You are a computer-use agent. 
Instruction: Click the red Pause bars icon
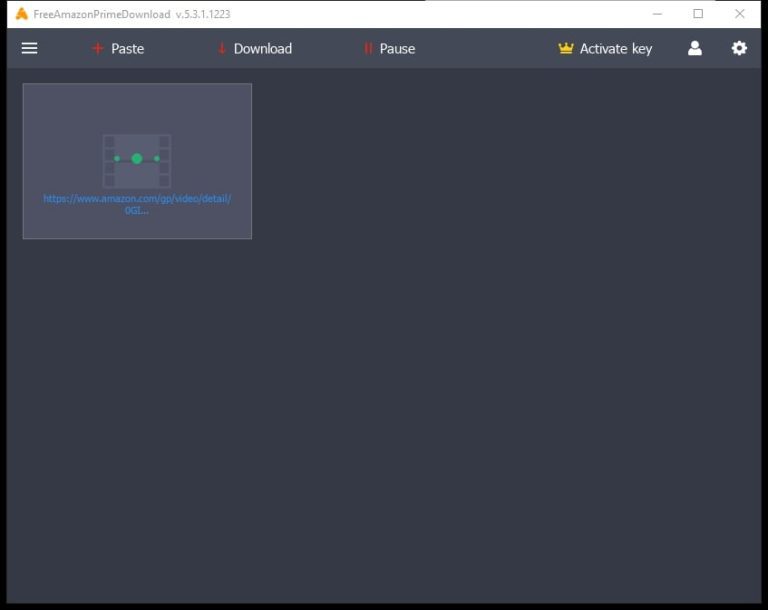[368, 48]
